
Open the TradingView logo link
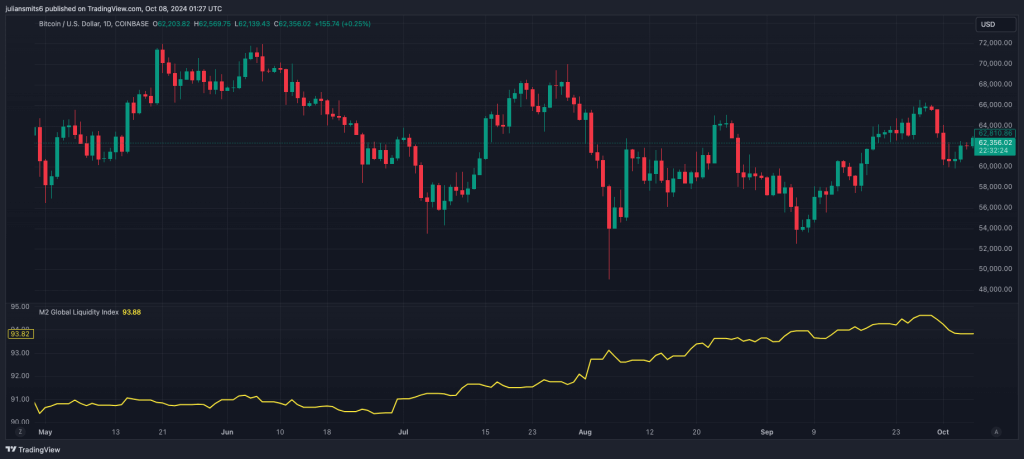[x=31, y=450]
